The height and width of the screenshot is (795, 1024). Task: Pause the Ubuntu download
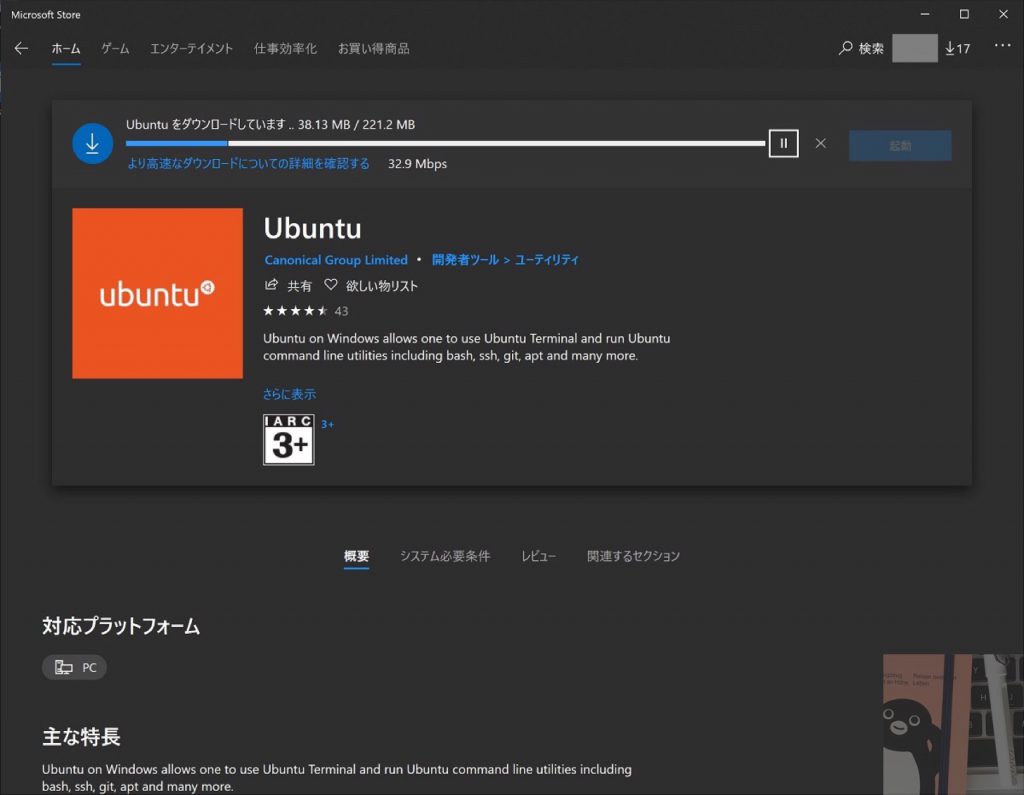[x=784, y=143]
